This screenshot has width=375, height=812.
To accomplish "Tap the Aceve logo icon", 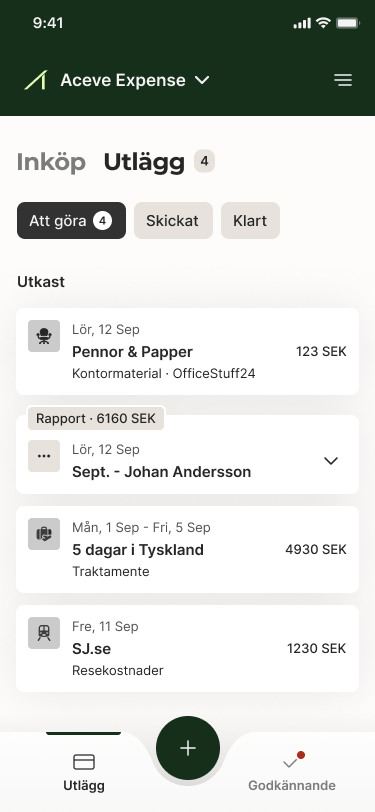I will point(36,80).
